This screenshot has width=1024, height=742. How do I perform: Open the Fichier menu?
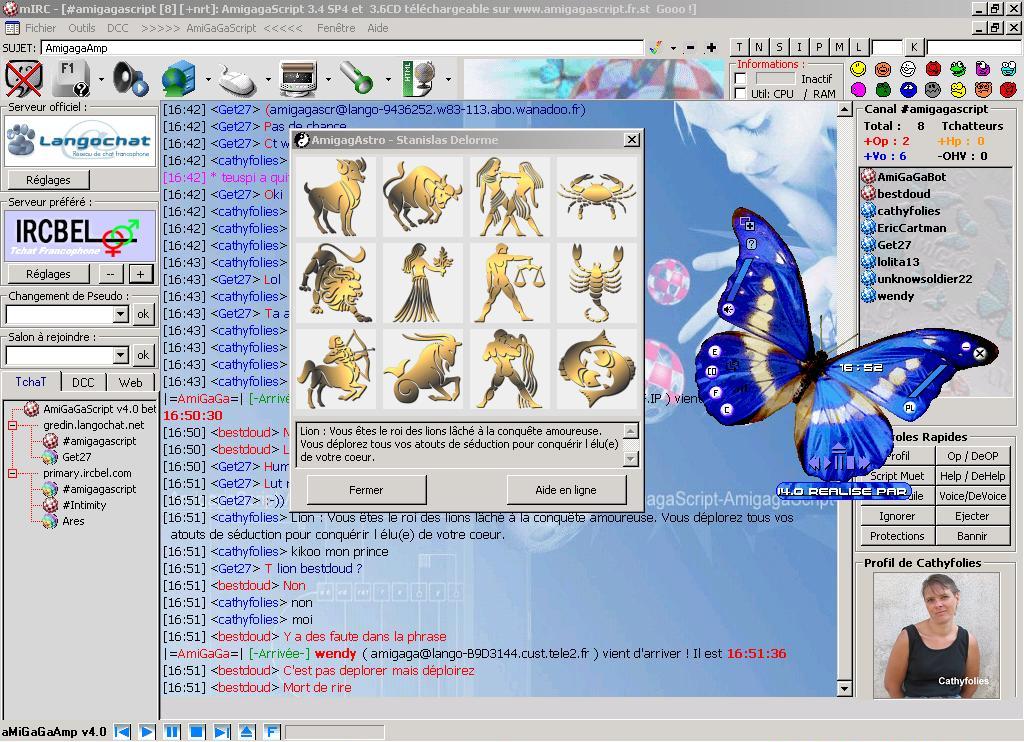tap(40, 28)
